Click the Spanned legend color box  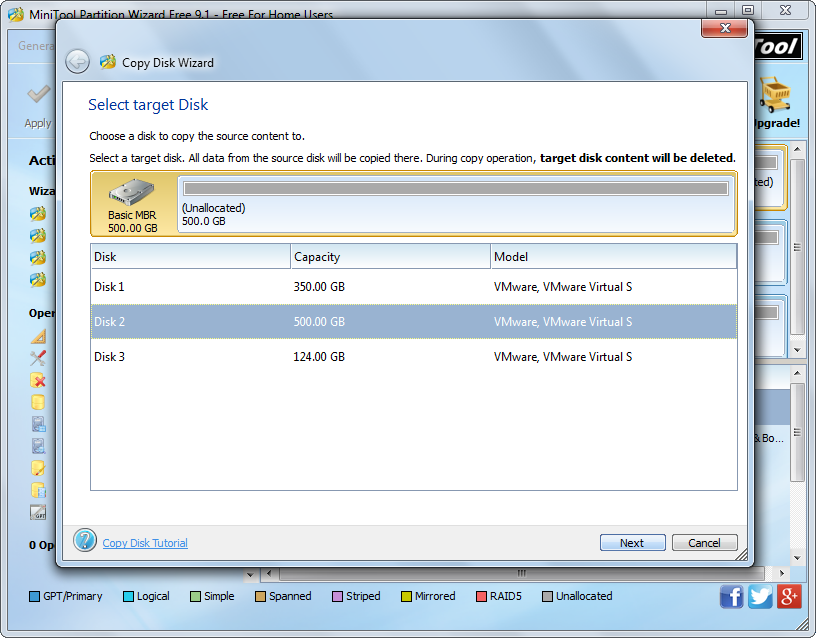point(260,596)
